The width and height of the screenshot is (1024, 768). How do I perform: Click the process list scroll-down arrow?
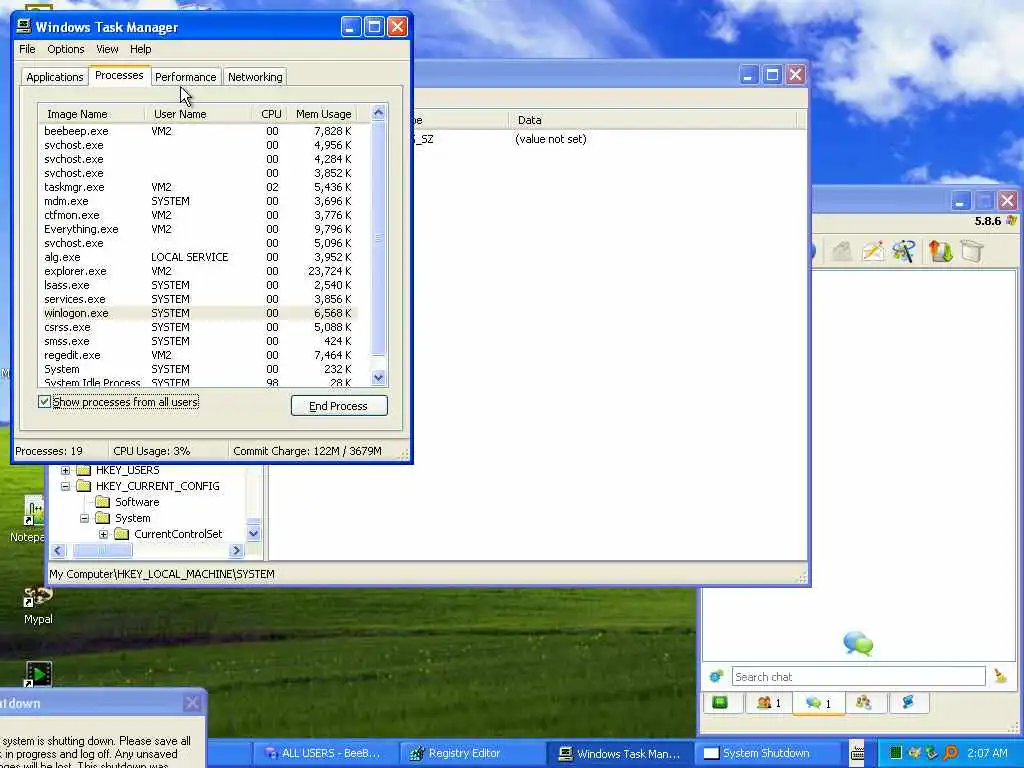[x=379, y=377]
